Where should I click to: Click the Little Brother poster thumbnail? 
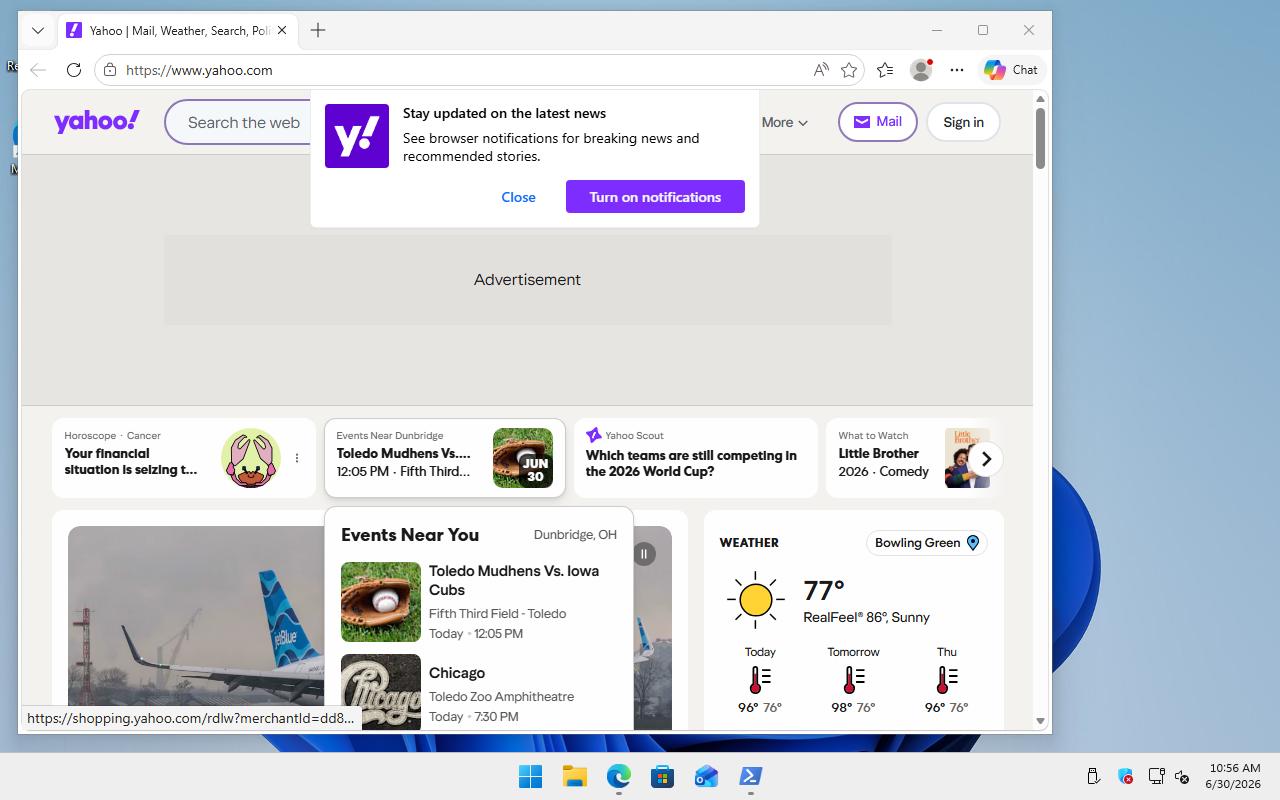point(967,458)
